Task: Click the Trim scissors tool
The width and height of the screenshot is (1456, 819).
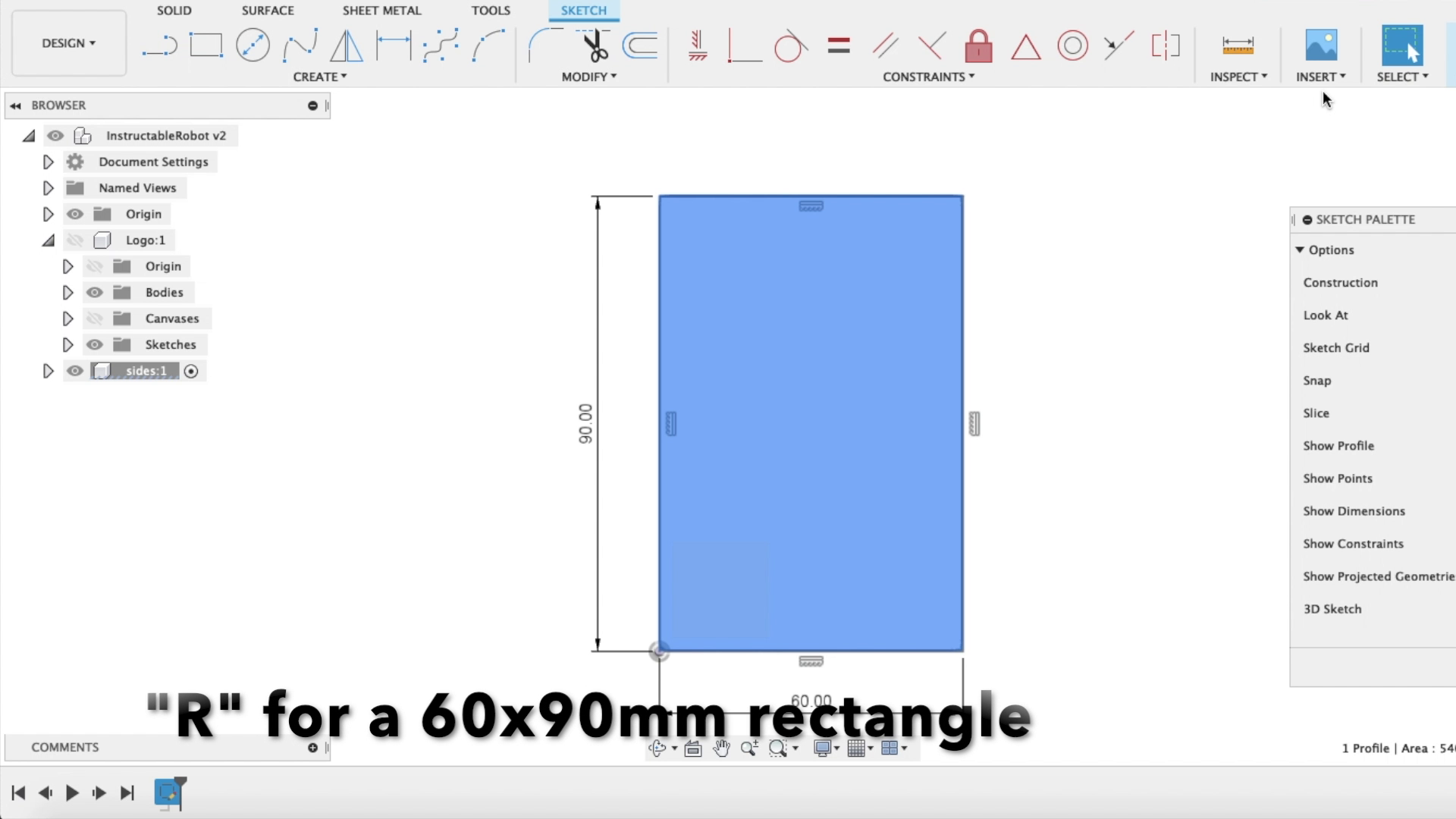Action: (595, 45)
